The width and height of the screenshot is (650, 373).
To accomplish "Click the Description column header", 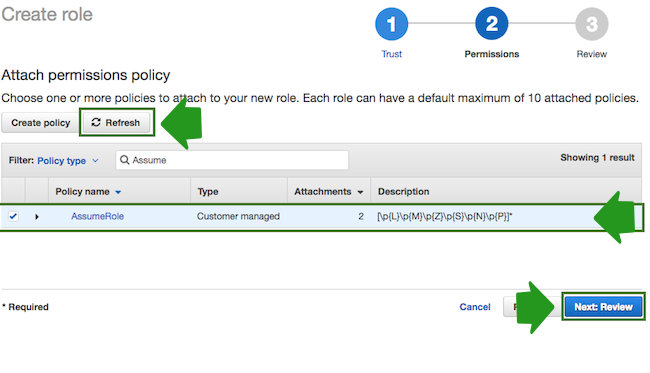I will (403, 191).
